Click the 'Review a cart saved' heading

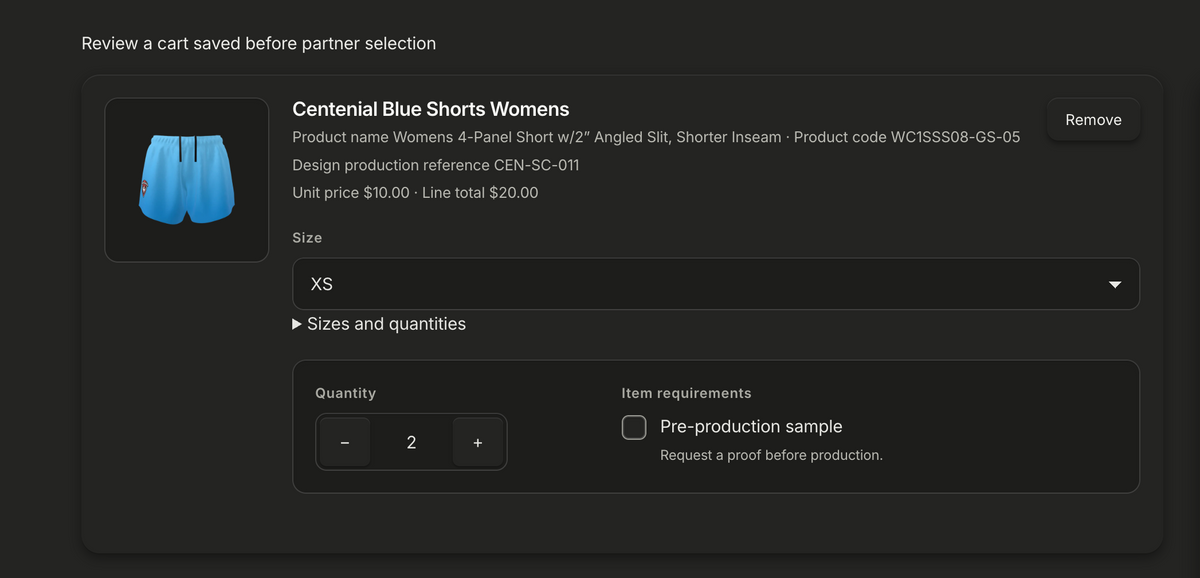click(x=259, y=44)
